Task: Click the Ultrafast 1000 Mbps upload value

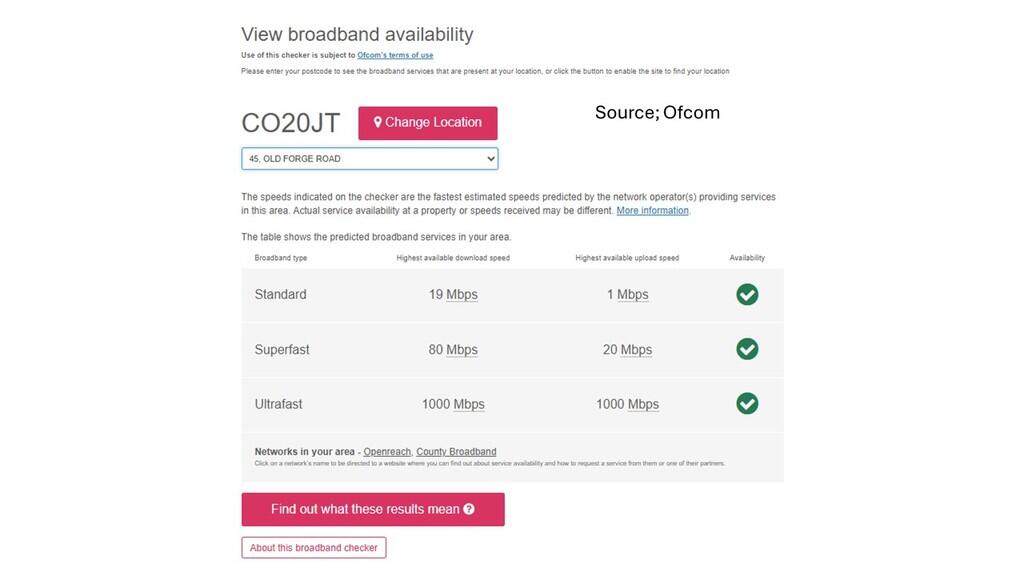Action: pos(627,404)
